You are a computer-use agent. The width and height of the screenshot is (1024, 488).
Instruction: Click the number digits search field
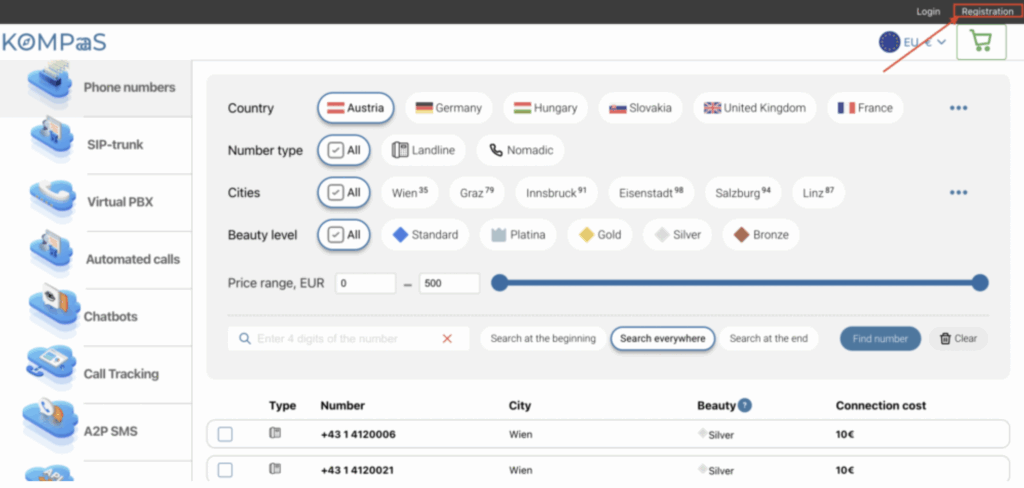[340, 339]
